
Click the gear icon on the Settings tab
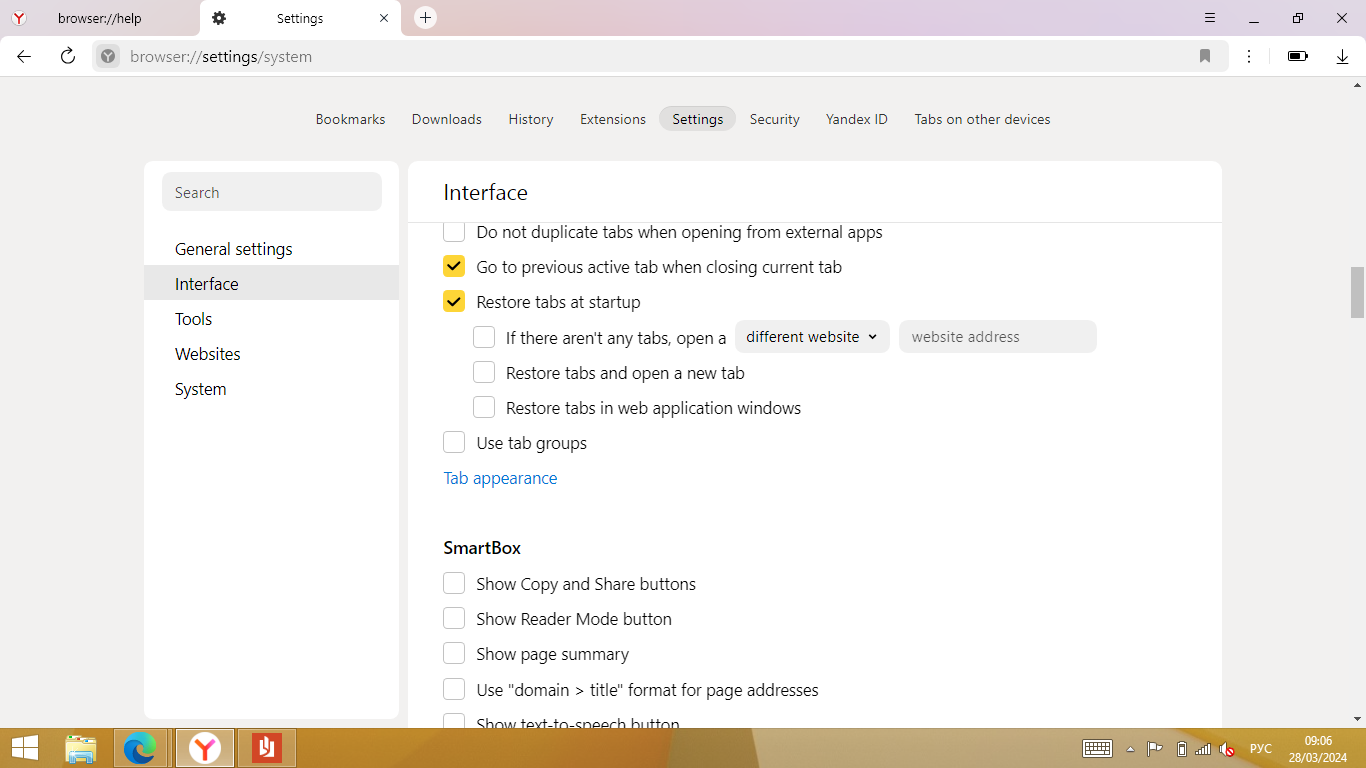pyautogui.click(x=219, y=18)
